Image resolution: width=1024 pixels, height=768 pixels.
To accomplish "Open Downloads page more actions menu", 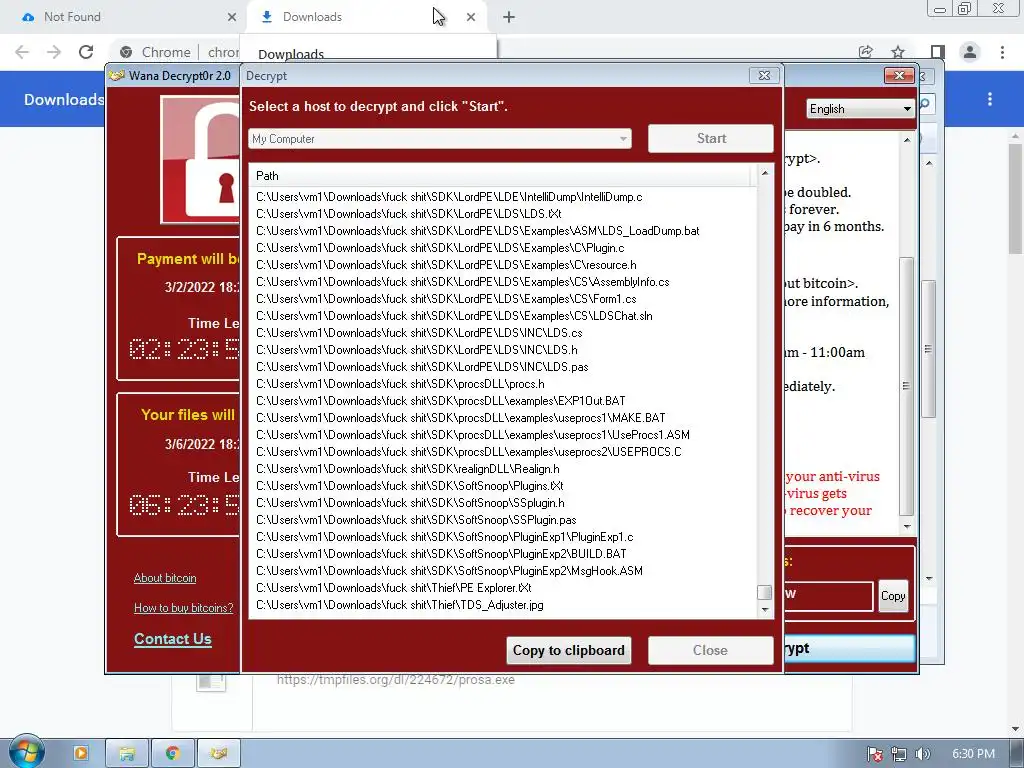I will tap(990, 99).
